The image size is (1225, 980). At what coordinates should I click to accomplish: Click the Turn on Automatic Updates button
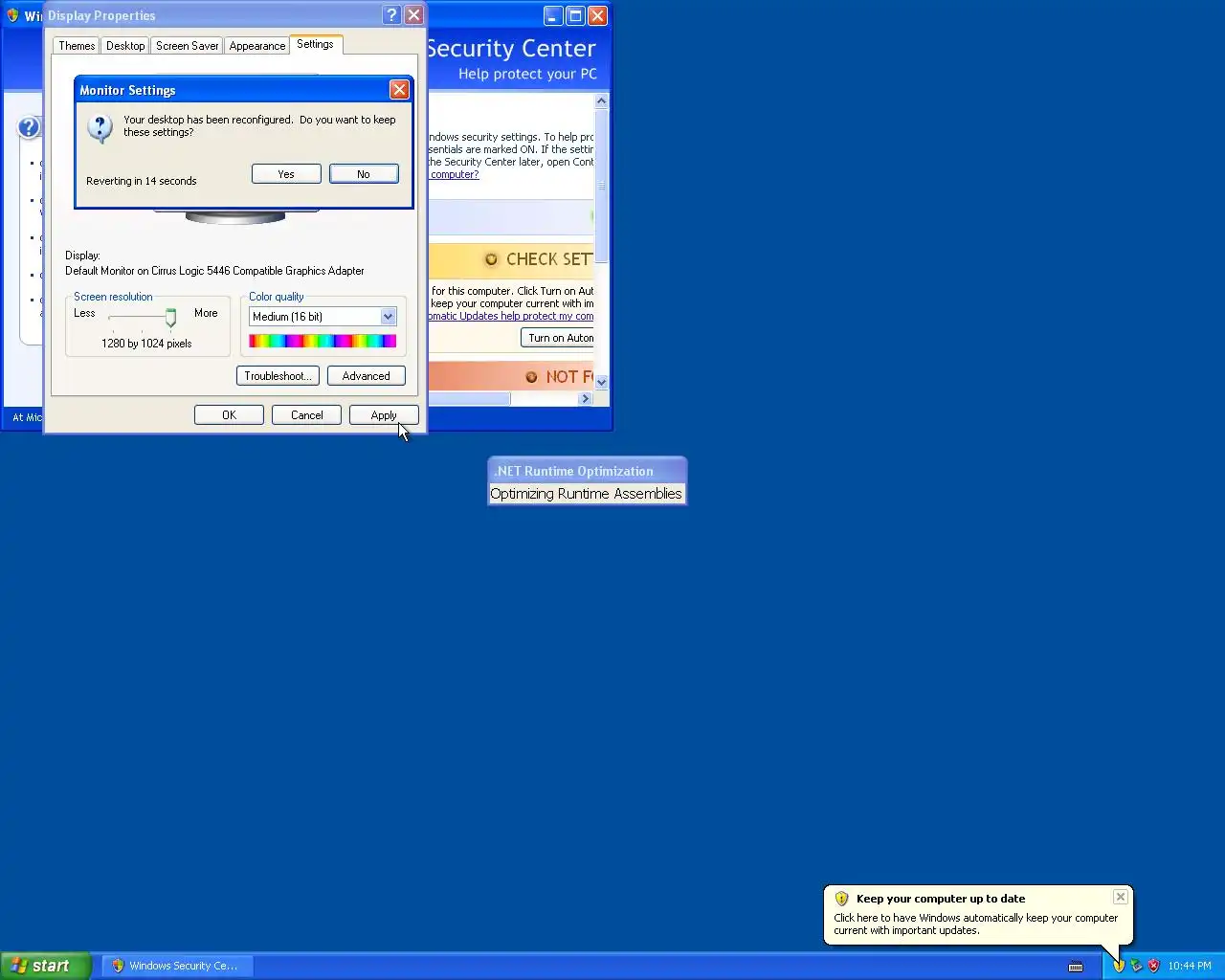(557, 338)
